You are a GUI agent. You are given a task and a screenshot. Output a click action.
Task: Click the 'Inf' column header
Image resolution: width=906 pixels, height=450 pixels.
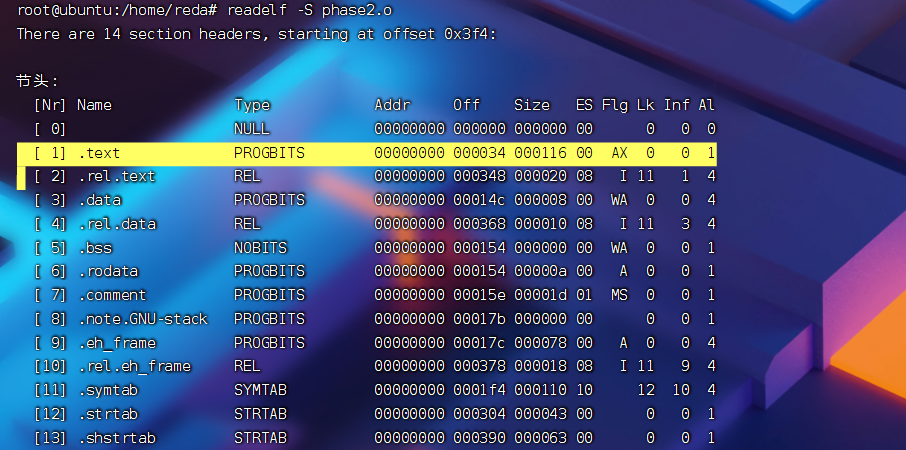[x=677, y=105]
